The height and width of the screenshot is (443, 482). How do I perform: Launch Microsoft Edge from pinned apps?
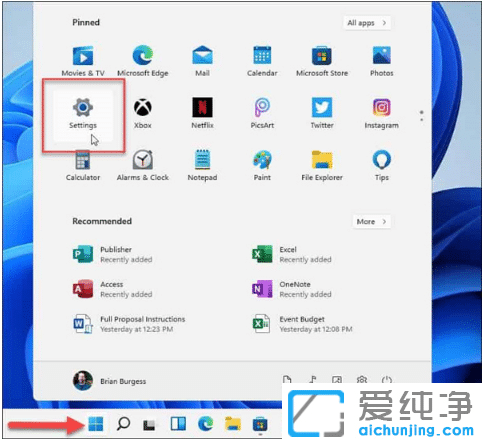point(143,61)
